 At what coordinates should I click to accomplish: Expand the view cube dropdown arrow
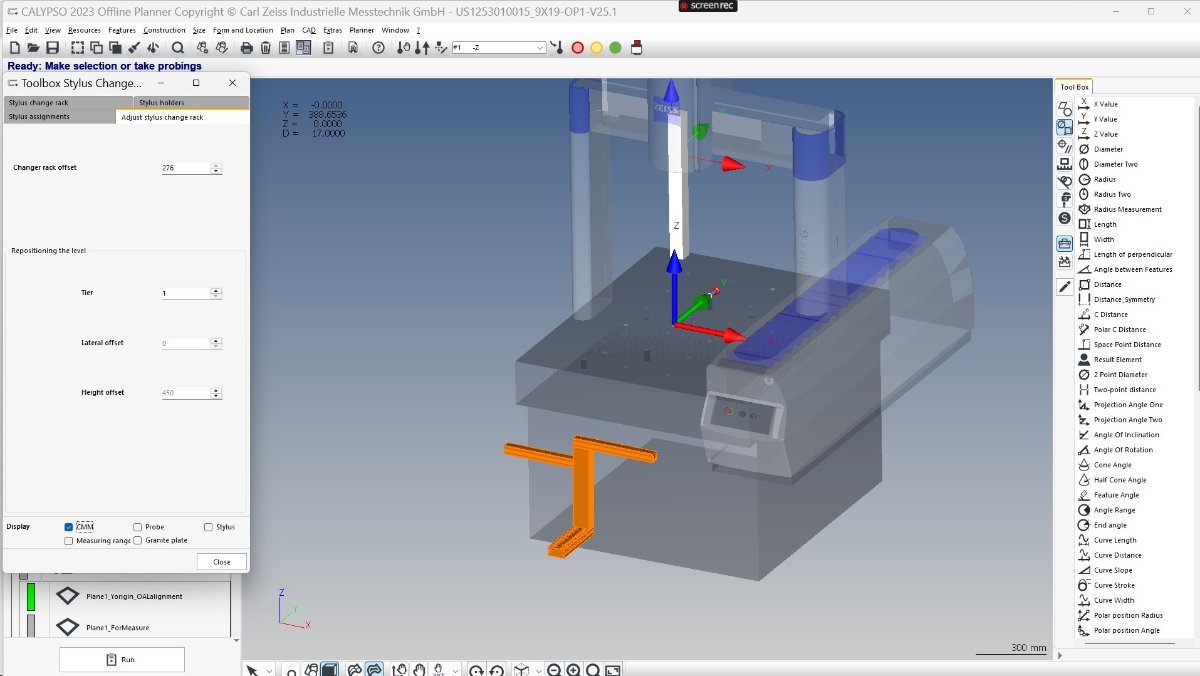pos(536,670)
